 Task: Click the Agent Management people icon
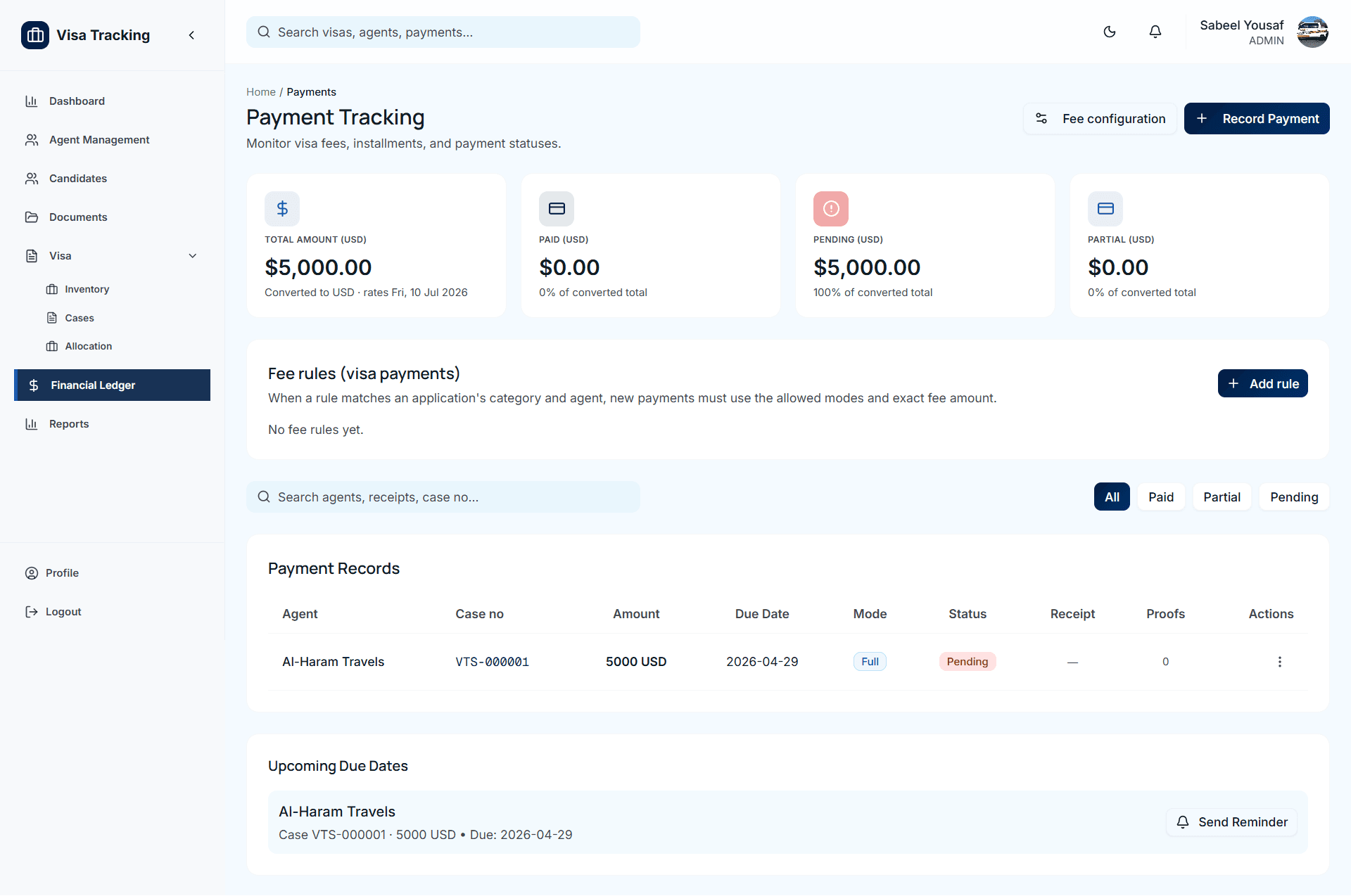click(x=32, y=140)
